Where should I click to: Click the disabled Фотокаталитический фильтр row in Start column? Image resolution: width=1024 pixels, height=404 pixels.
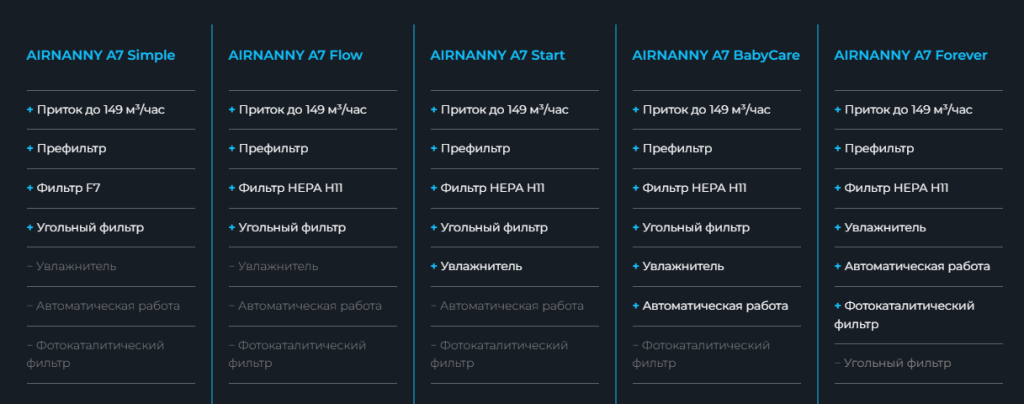[x=500, y=354]
